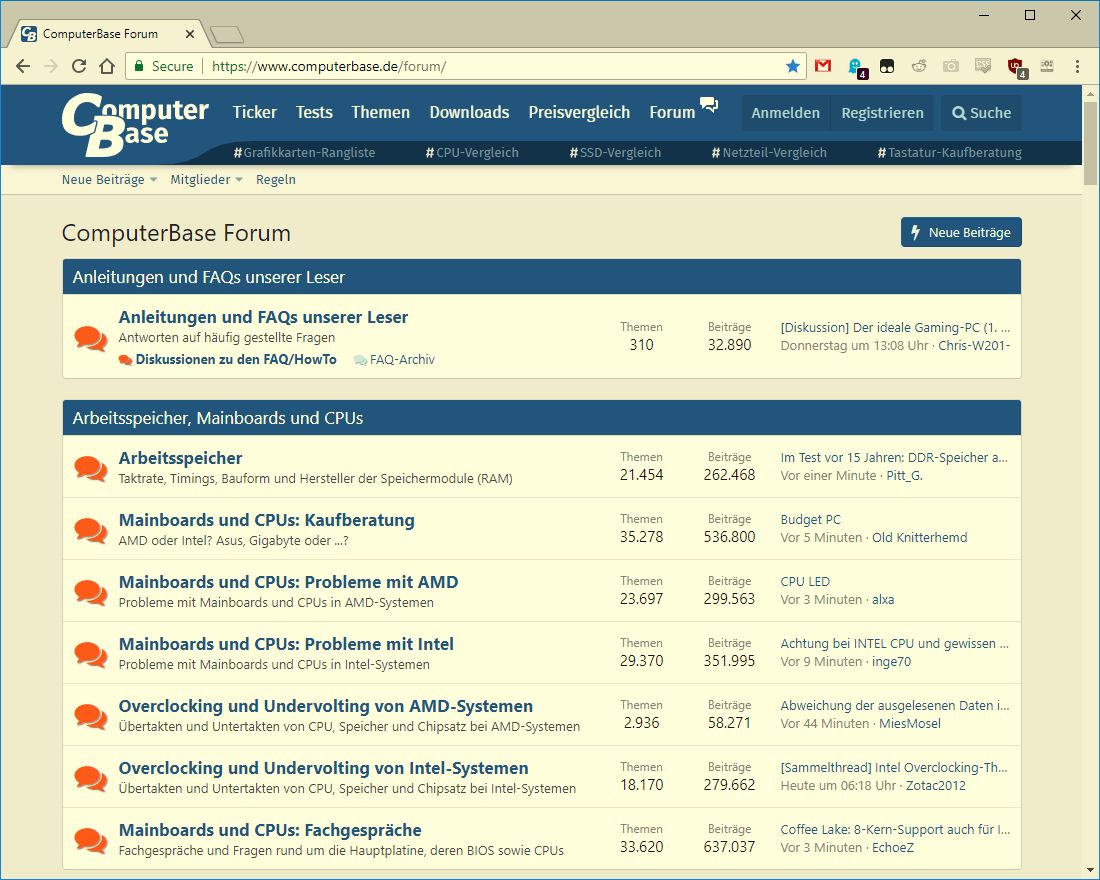The width and height of the screenshot is (1100, 880).
Task: Click the Reddit extension icon
Action: [918, 66]
